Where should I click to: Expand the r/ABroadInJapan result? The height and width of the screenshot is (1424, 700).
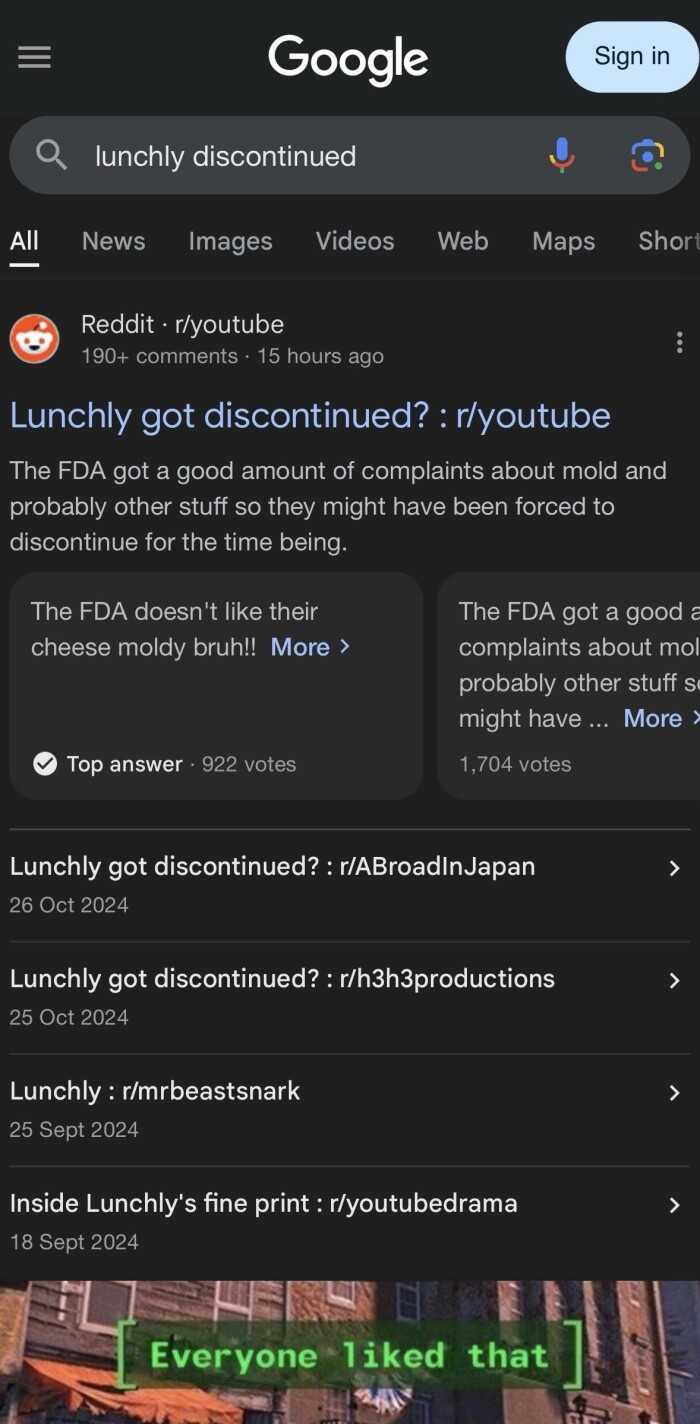[674, 868]
